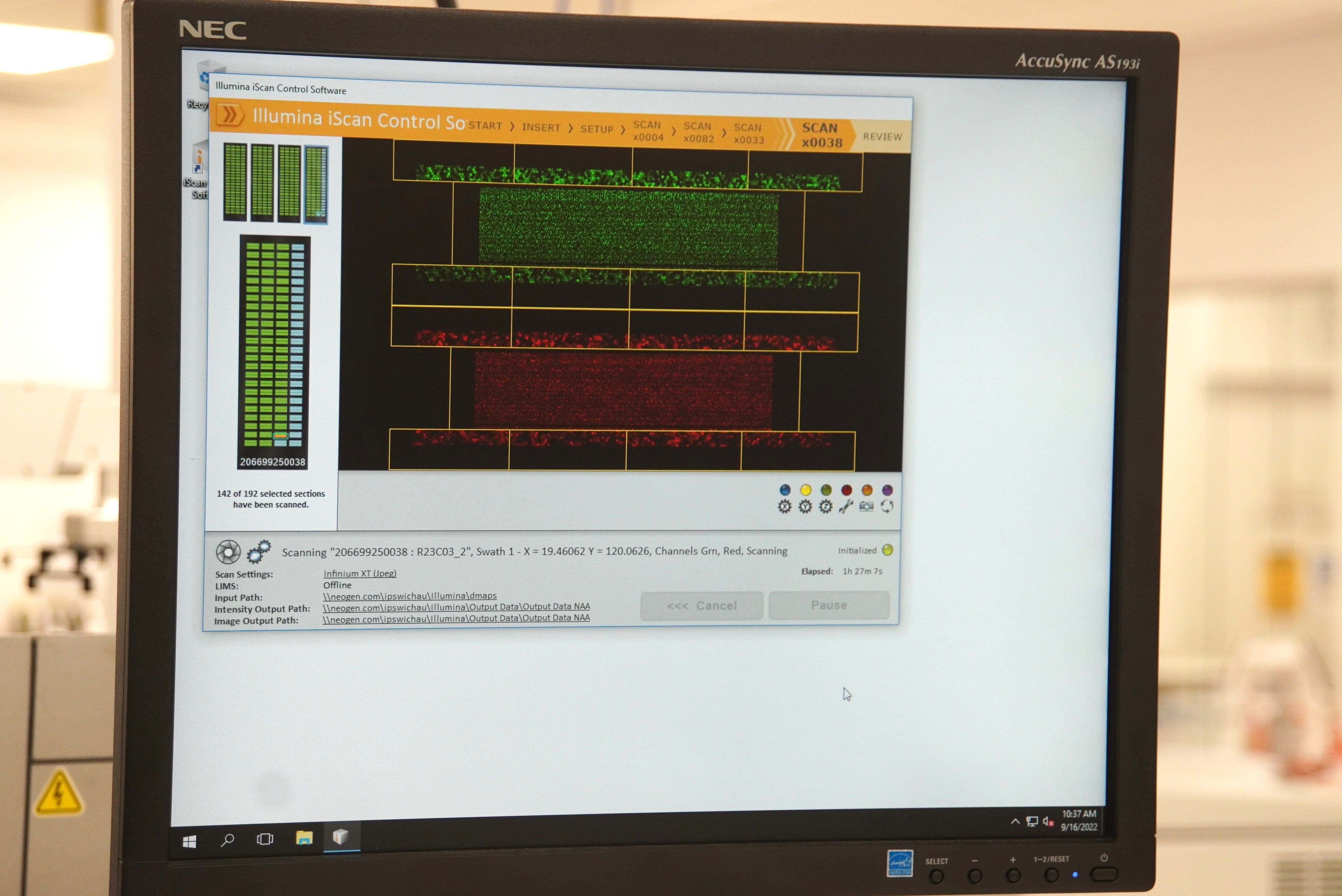Open the wrench tools icon
The height and width of the screenshot is (896, 1342).
click(846, 506)
